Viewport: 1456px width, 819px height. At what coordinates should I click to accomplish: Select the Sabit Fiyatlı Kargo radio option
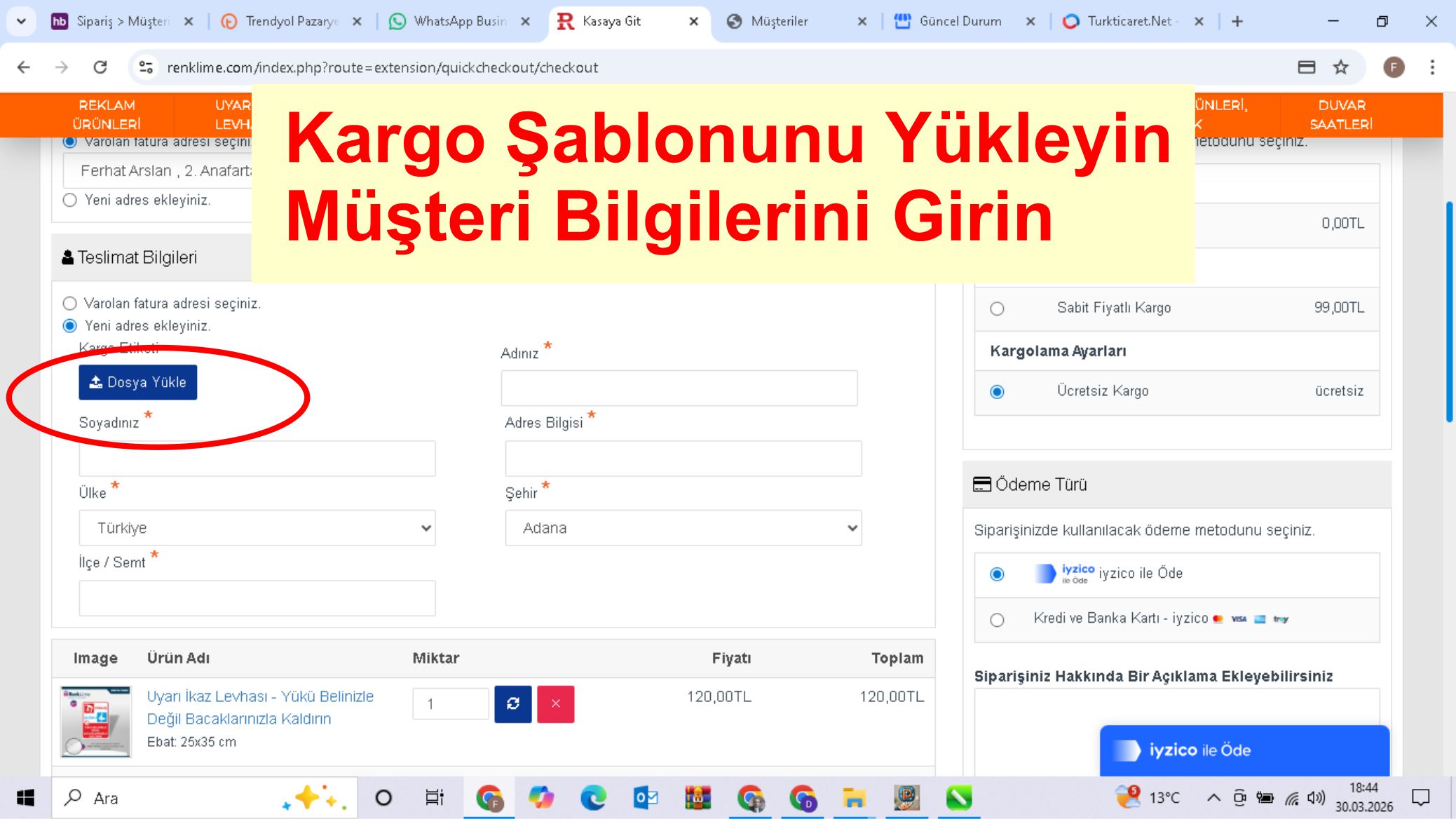pos(997,309)
